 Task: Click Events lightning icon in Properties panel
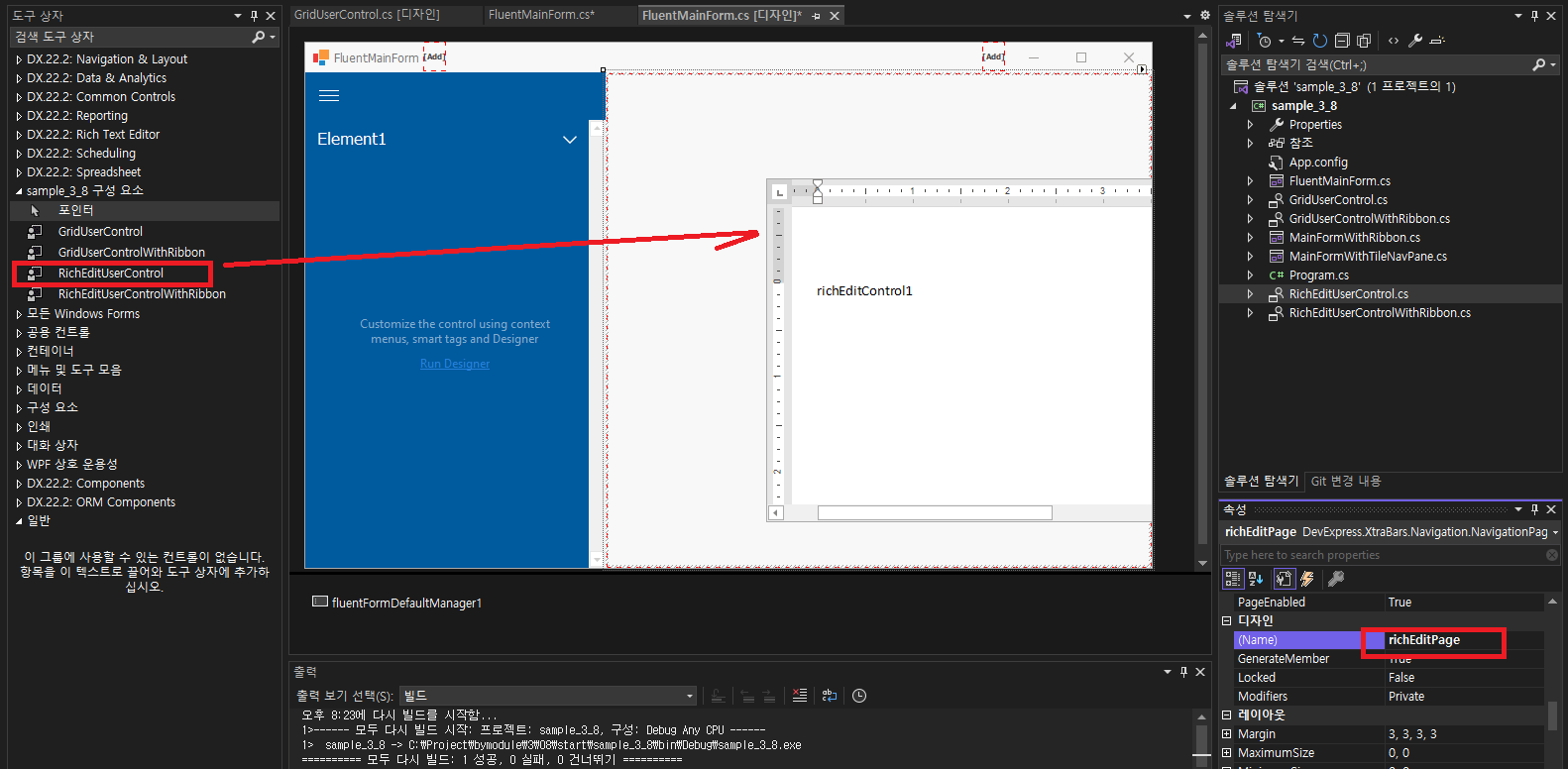click(x=1307, y=579)
